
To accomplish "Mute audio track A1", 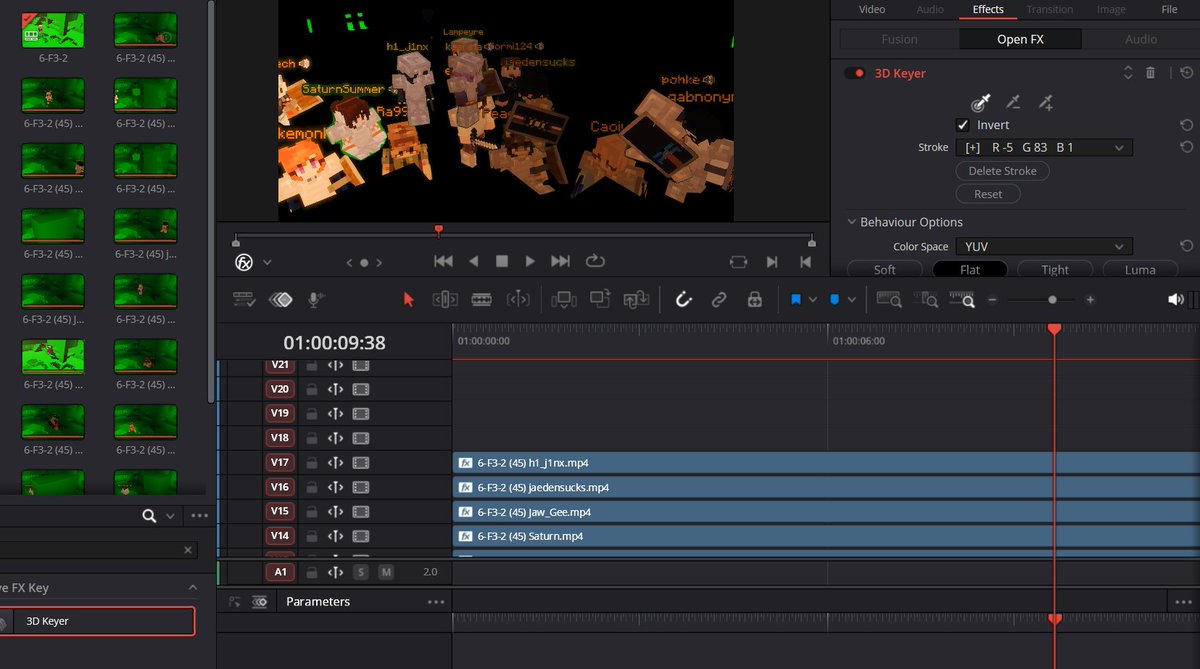I will click(385, 572).
